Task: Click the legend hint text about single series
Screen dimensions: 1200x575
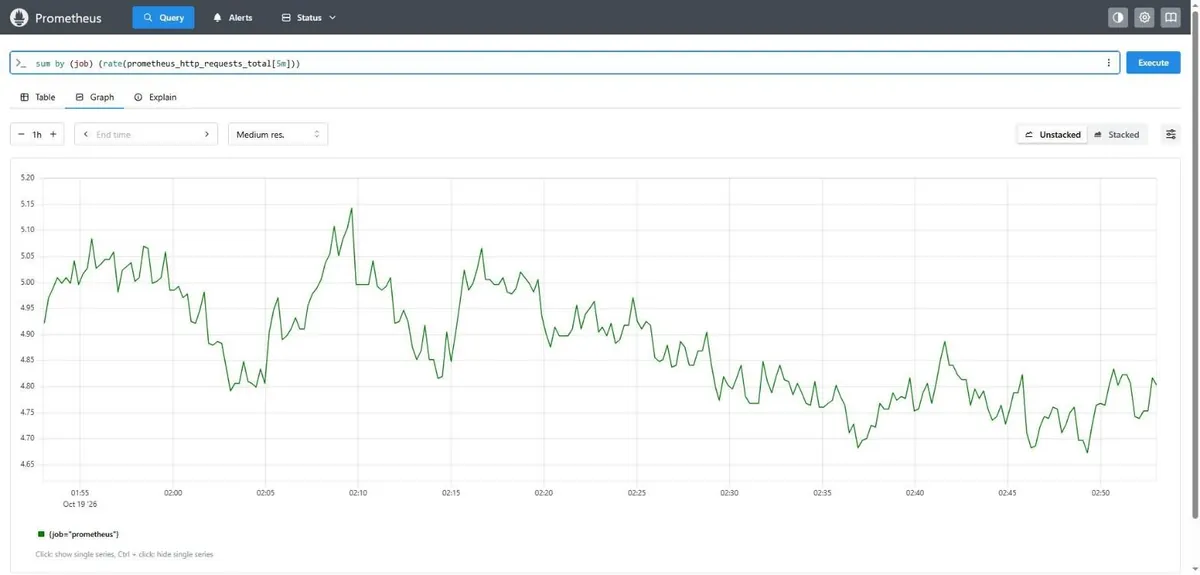Action: tap(124, 554)
